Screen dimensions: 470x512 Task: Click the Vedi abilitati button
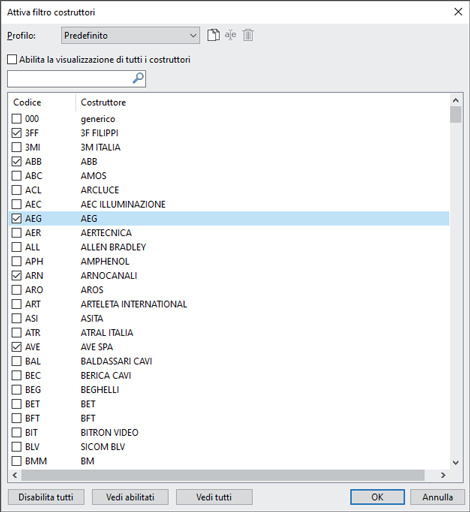coord(130,497)
